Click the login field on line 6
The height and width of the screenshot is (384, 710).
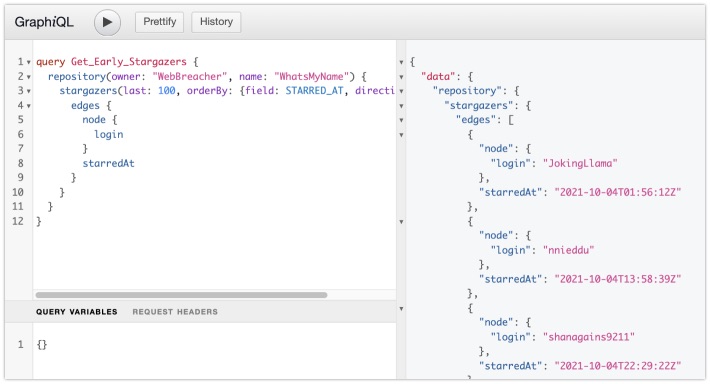pyautogui.click(x=109, y=134)
